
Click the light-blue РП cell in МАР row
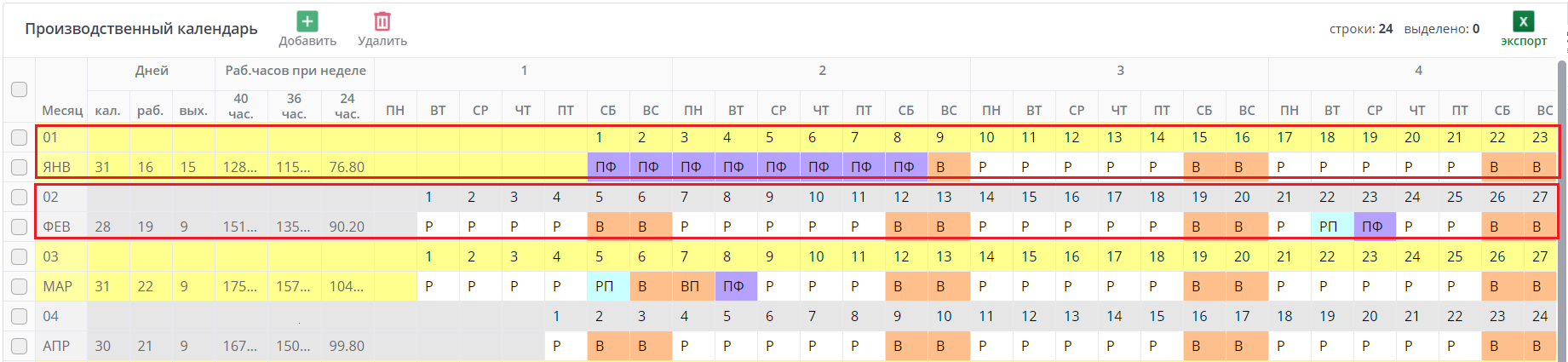[x=605, y=286]
